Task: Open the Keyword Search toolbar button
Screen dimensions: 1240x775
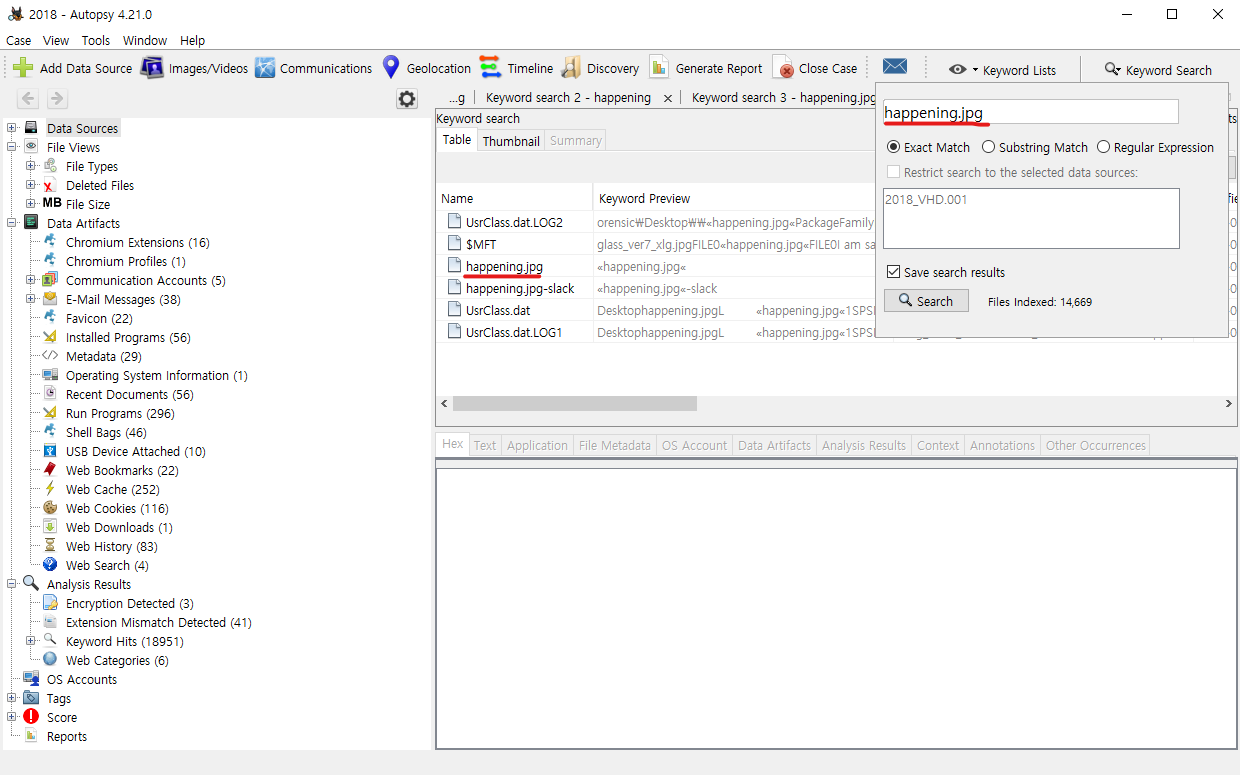Action: click(x=1158, y=70)
